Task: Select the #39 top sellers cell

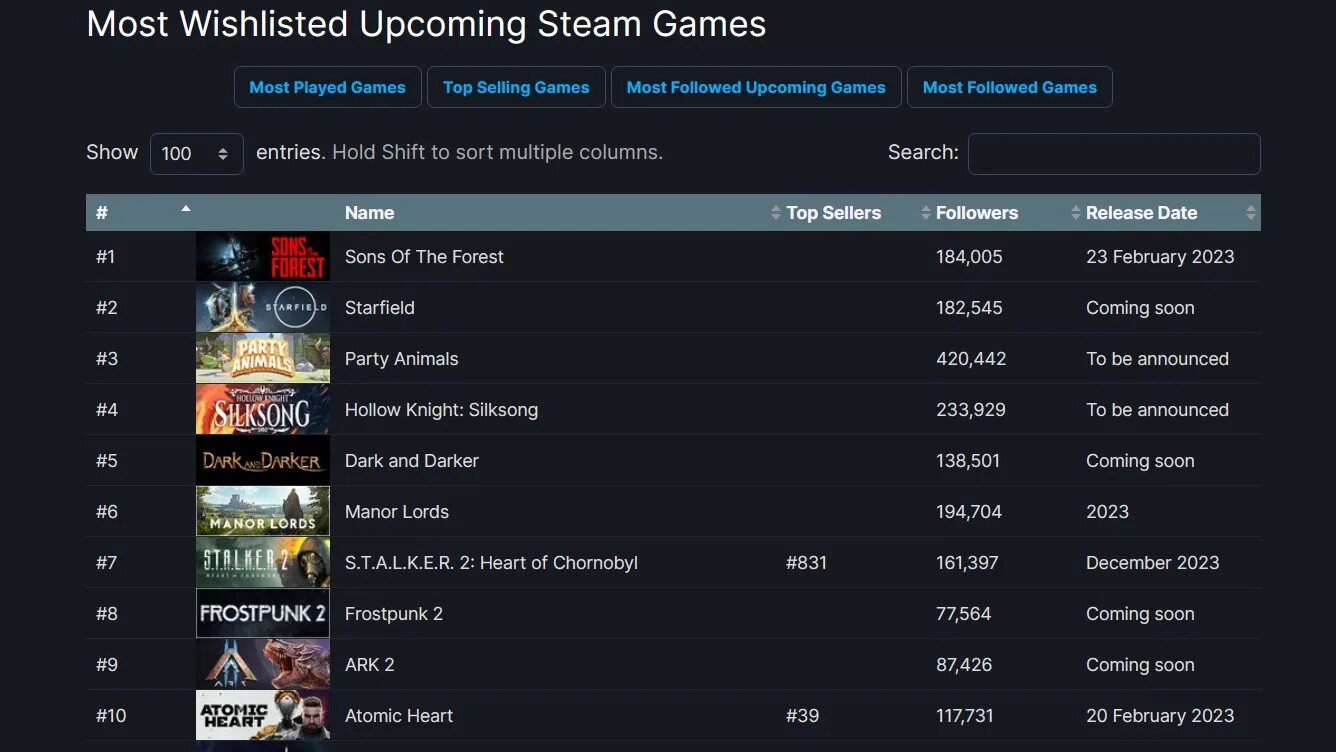Action: pos(802,716)
